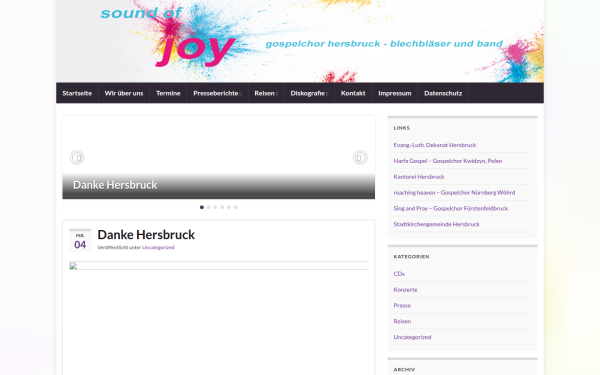Expand the Reisen submenu in navigation
This screenshot has width=600, height=375.
266,93
